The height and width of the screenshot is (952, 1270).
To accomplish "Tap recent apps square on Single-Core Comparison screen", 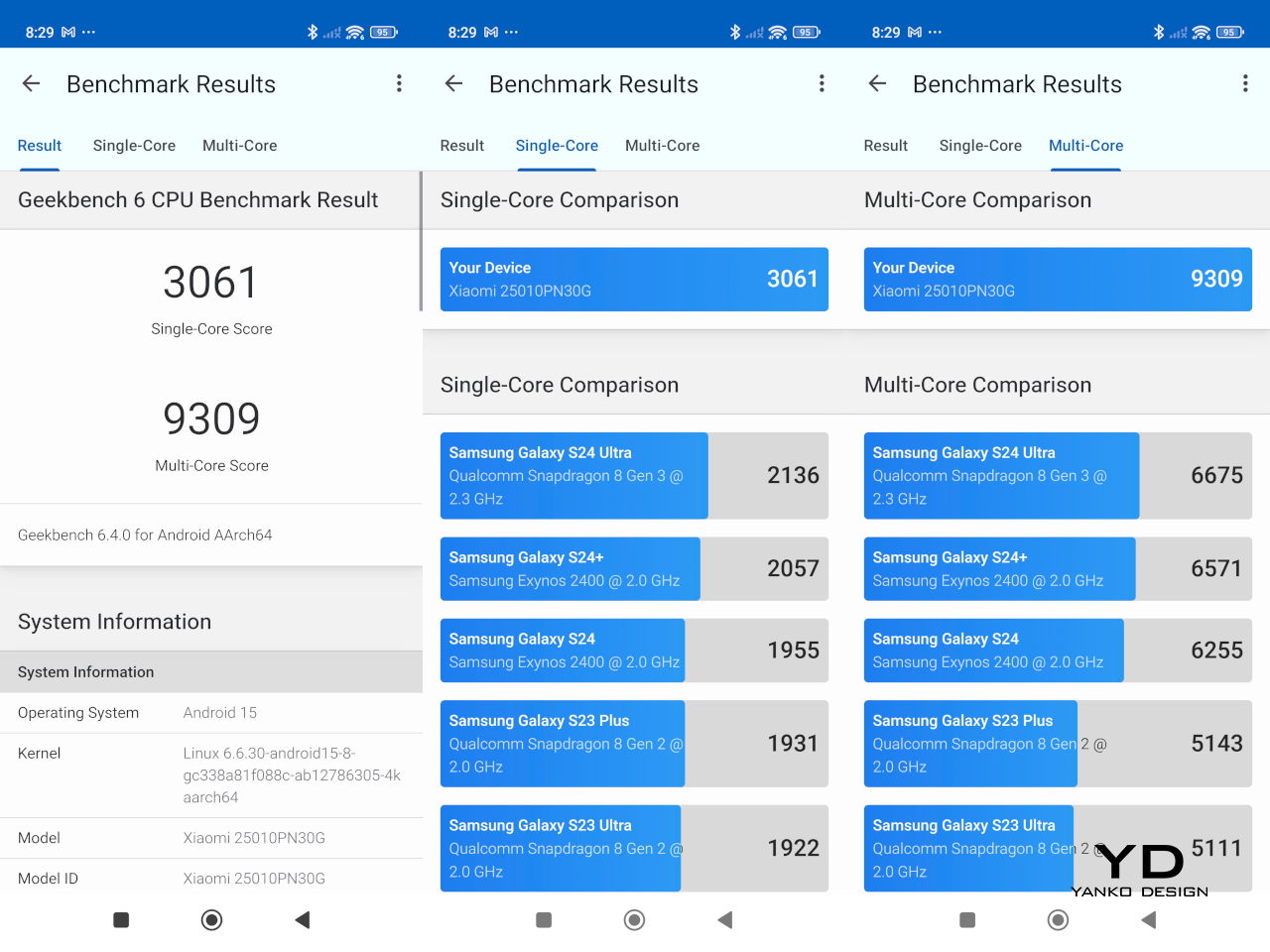I will pos(544,920).
